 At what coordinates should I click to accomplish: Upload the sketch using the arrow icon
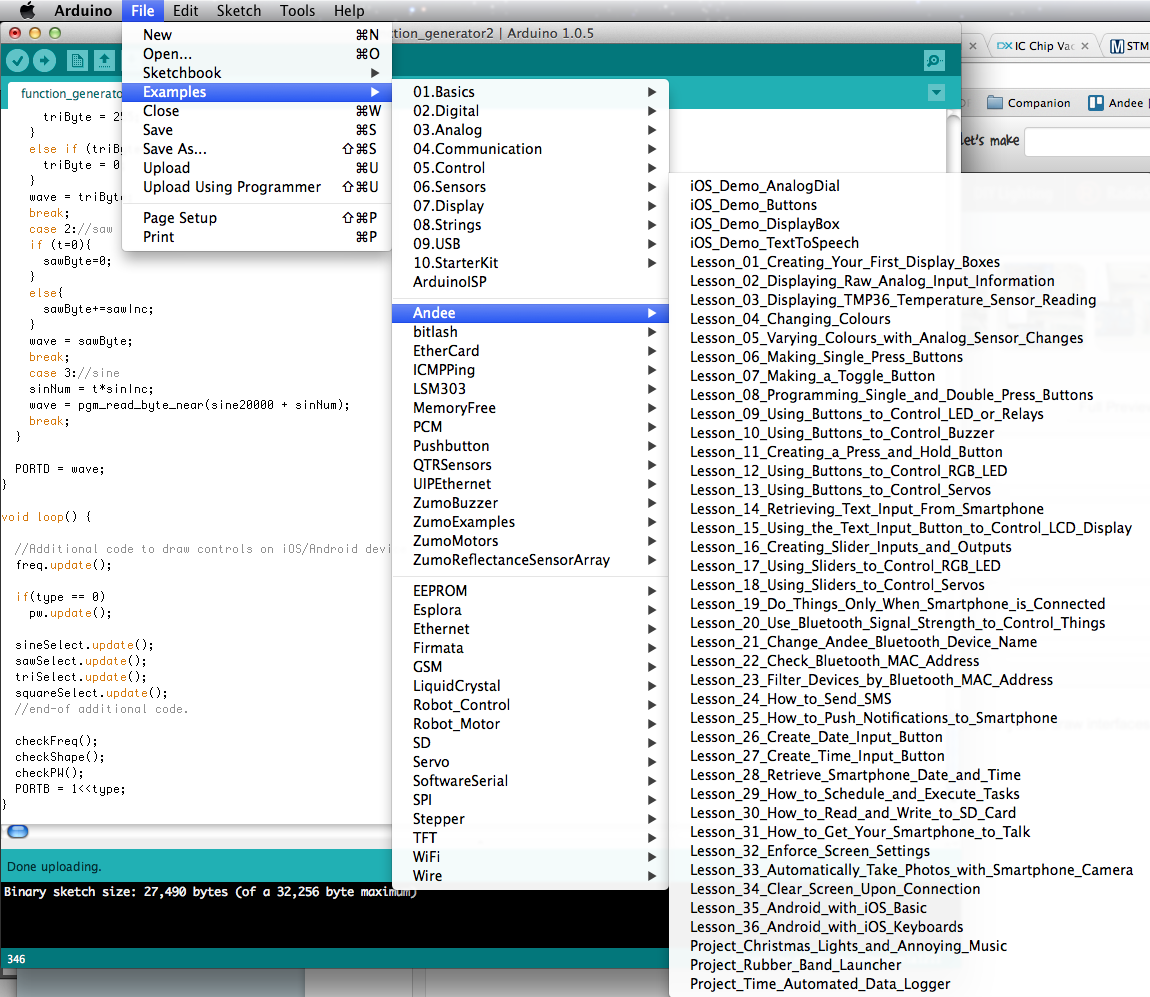click(44, 60)
